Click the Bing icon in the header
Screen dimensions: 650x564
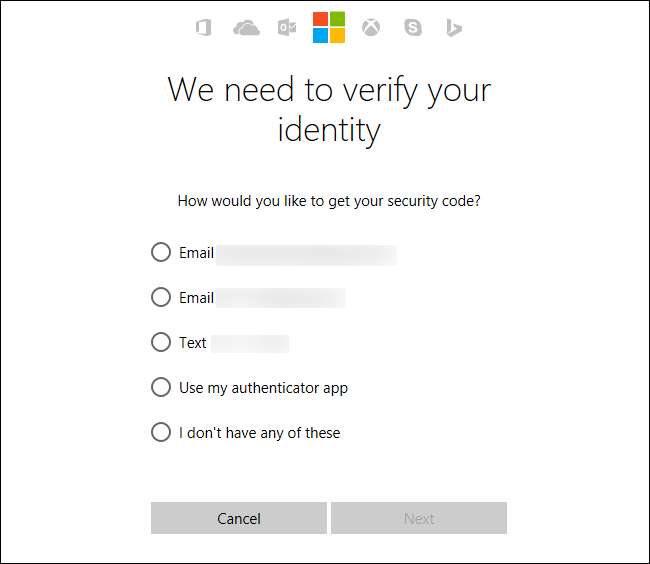click(x=454, y=28)
